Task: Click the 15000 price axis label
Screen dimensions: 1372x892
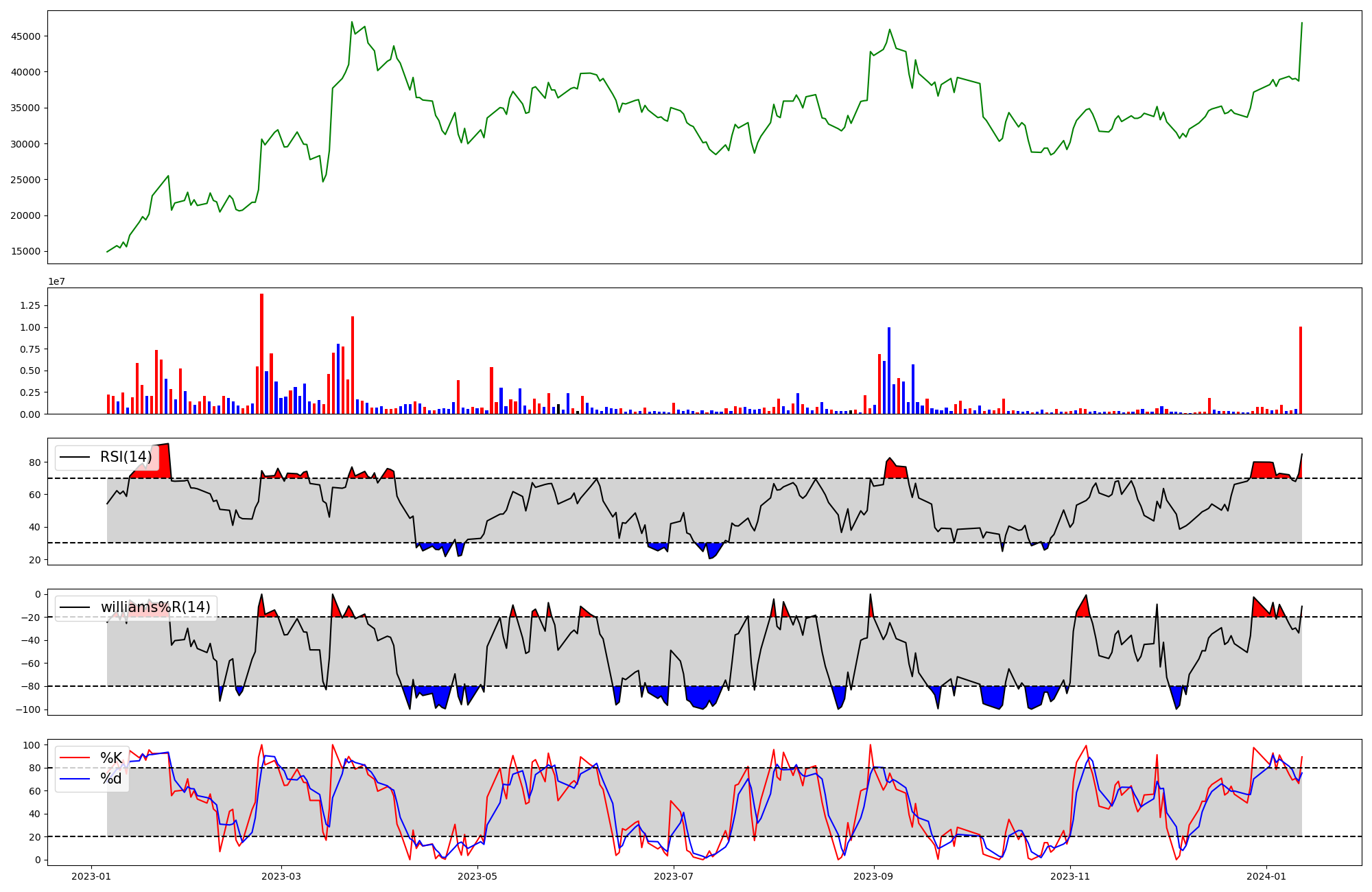Action: pos(25,252)
